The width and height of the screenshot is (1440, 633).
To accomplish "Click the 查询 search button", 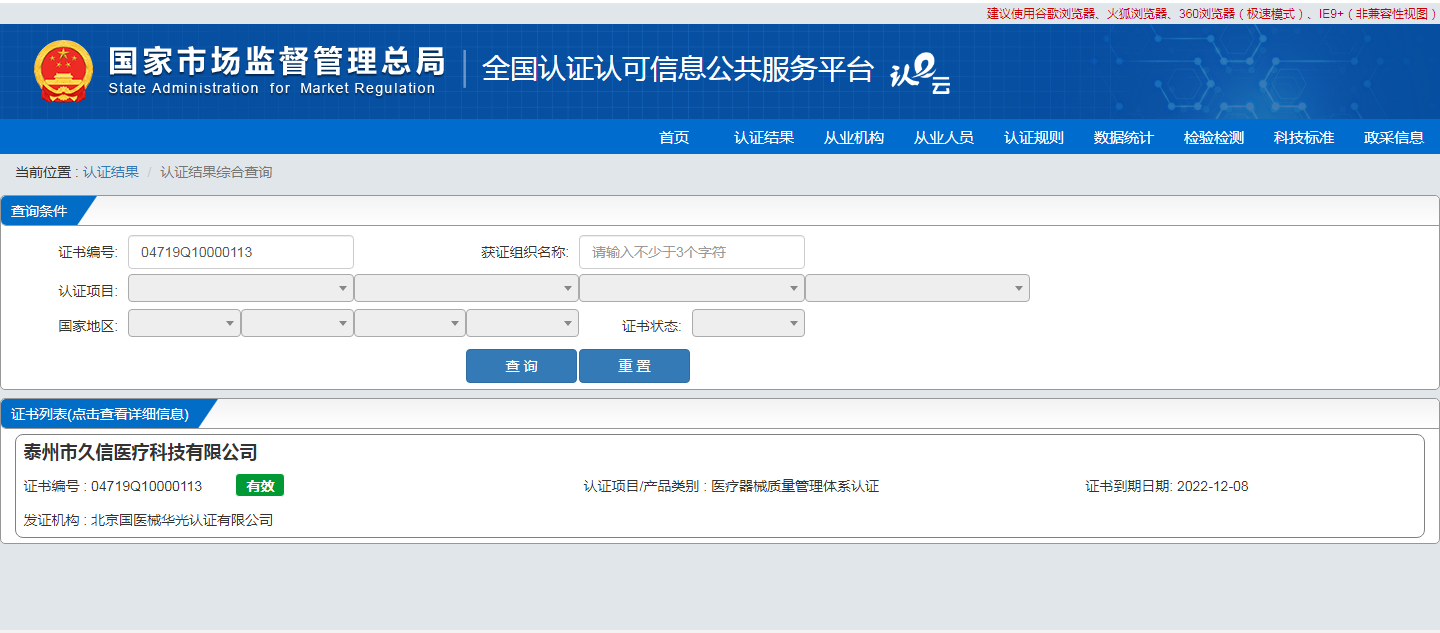I will click(521, 366).
